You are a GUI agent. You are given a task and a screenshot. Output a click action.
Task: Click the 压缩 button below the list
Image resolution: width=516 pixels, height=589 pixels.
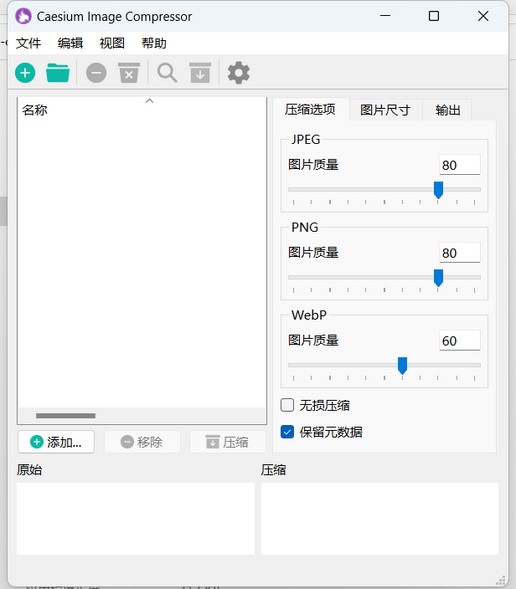click(228, 442)
